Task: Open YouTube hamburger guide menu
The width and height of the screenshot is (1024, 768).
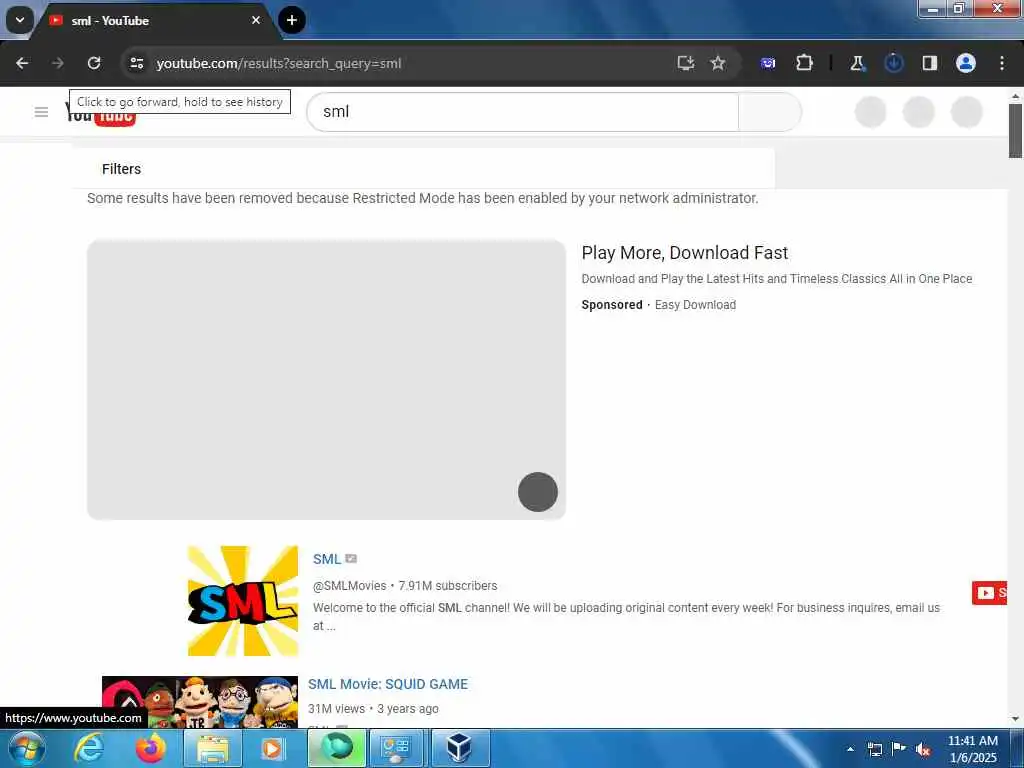Action: coord(41,112)
